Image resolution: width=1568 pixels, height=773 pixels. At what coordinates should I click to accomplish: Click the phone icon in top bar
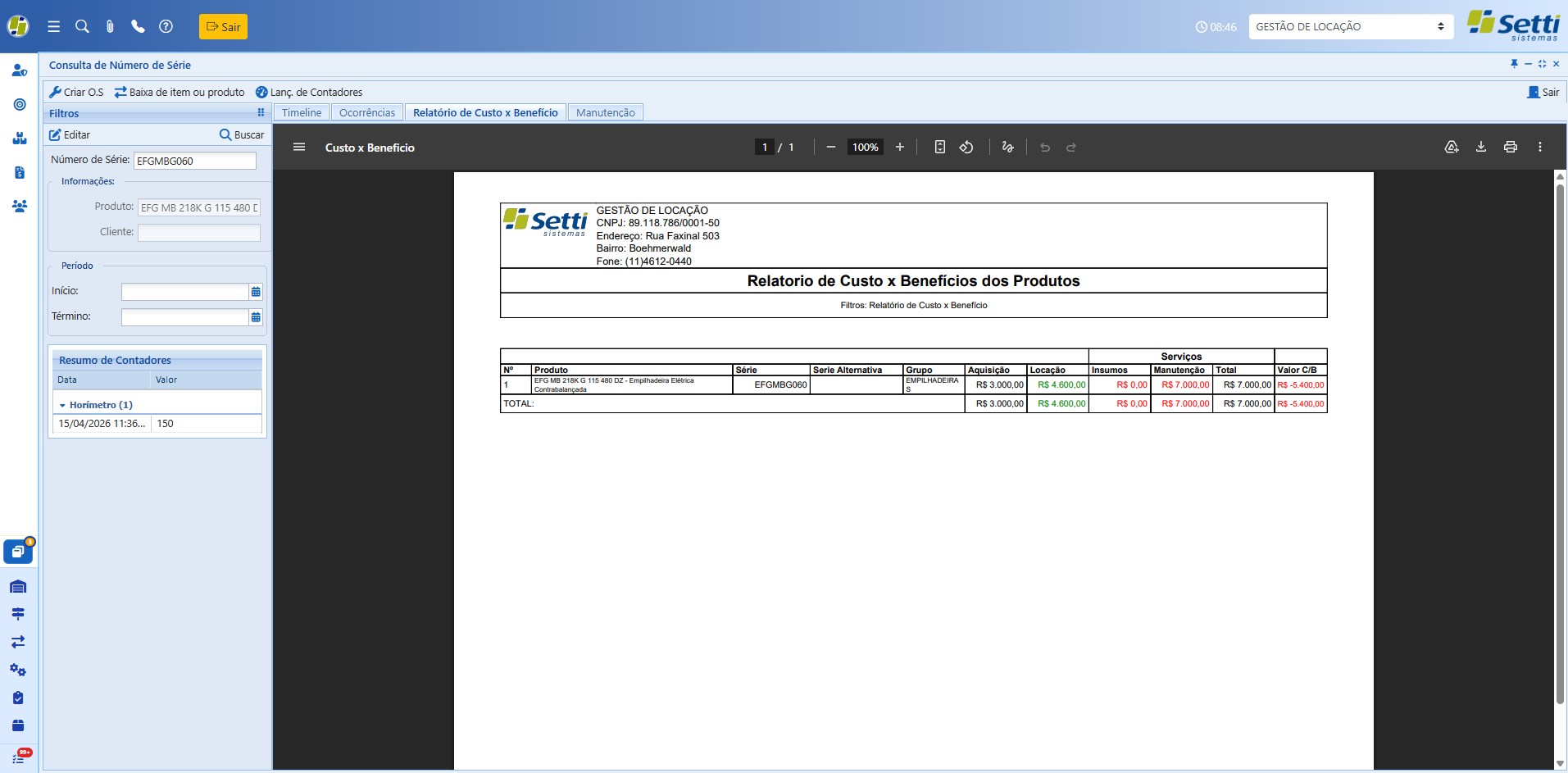[x=138, y=27]
